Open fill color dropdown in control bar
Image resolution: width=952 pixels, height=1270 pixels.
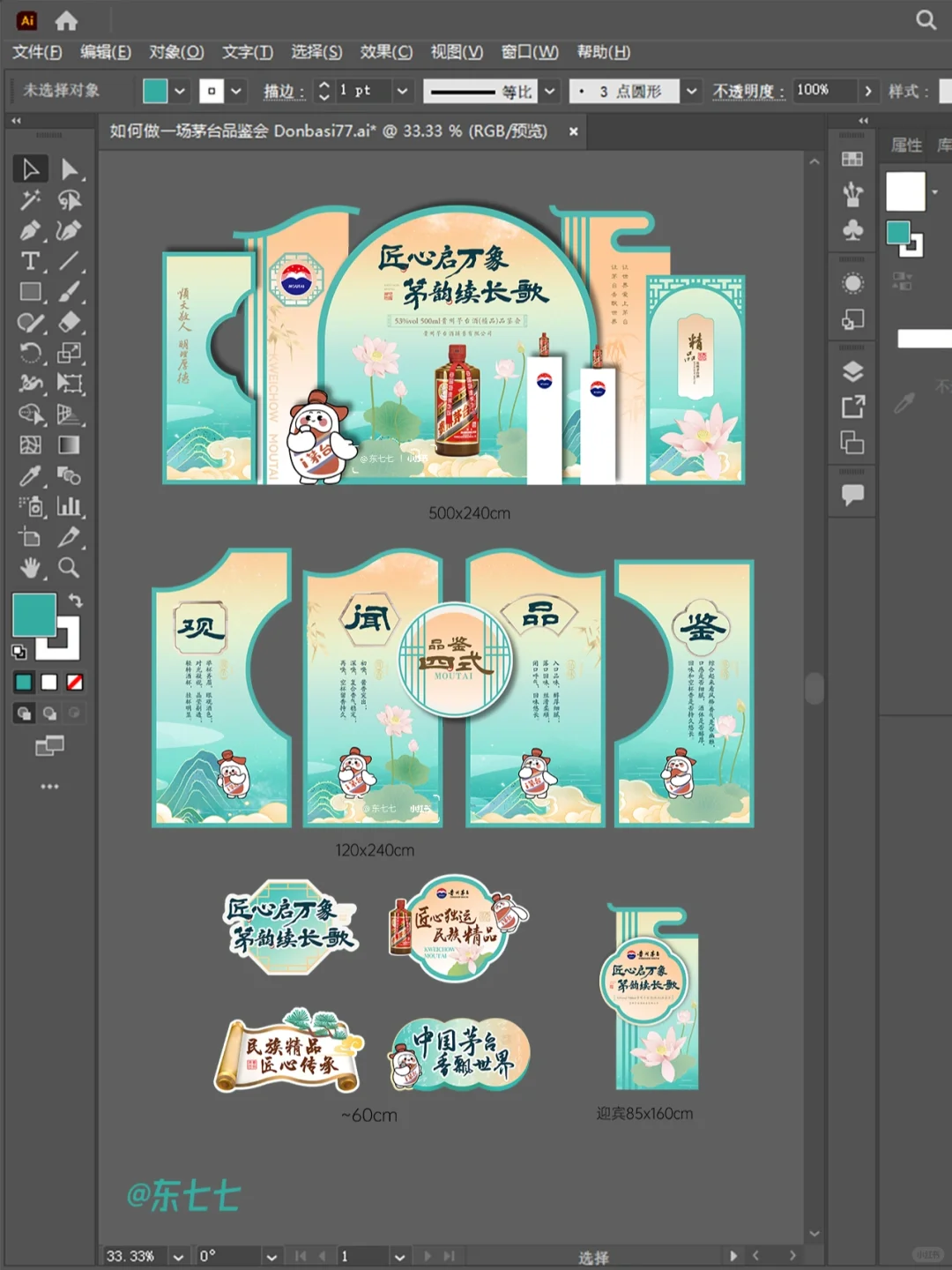(180, 91)
